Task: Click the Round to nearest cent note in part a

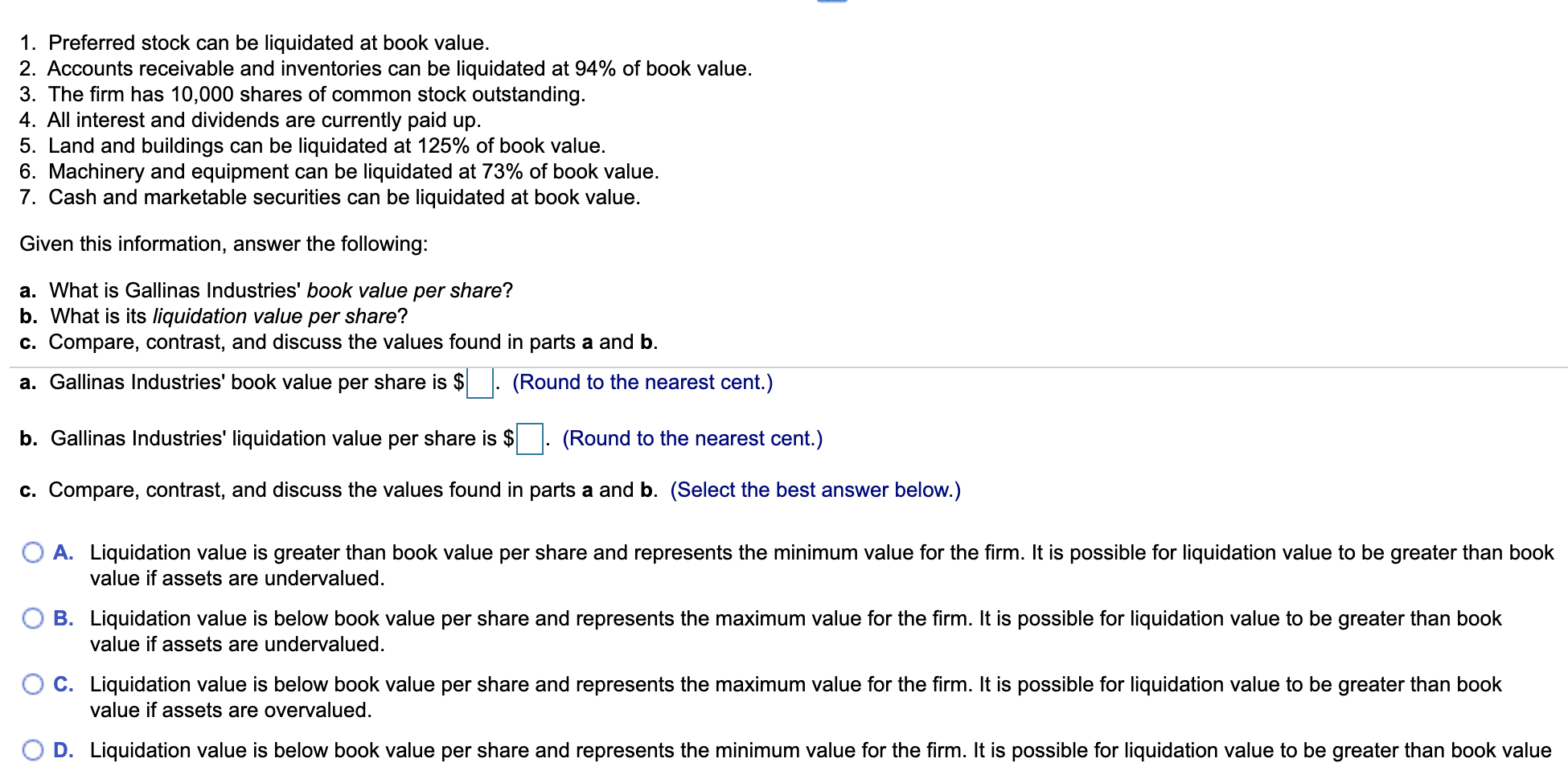Action: (642, 382)
